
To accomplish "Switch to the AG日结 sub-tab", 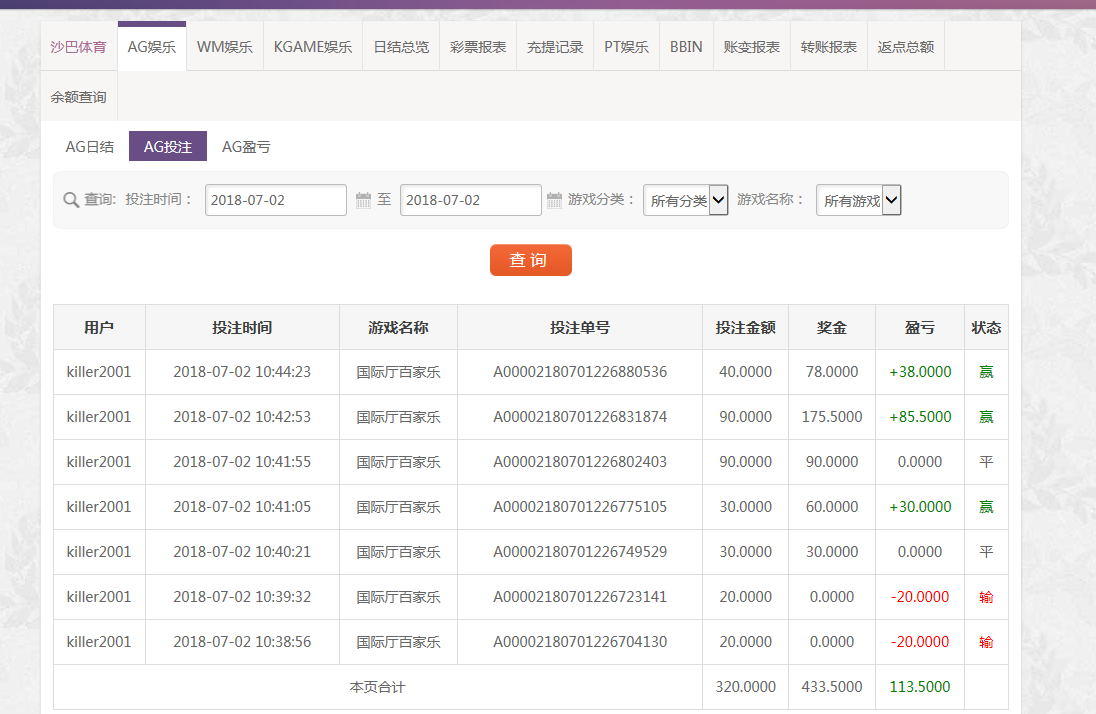I will [90, 147].
